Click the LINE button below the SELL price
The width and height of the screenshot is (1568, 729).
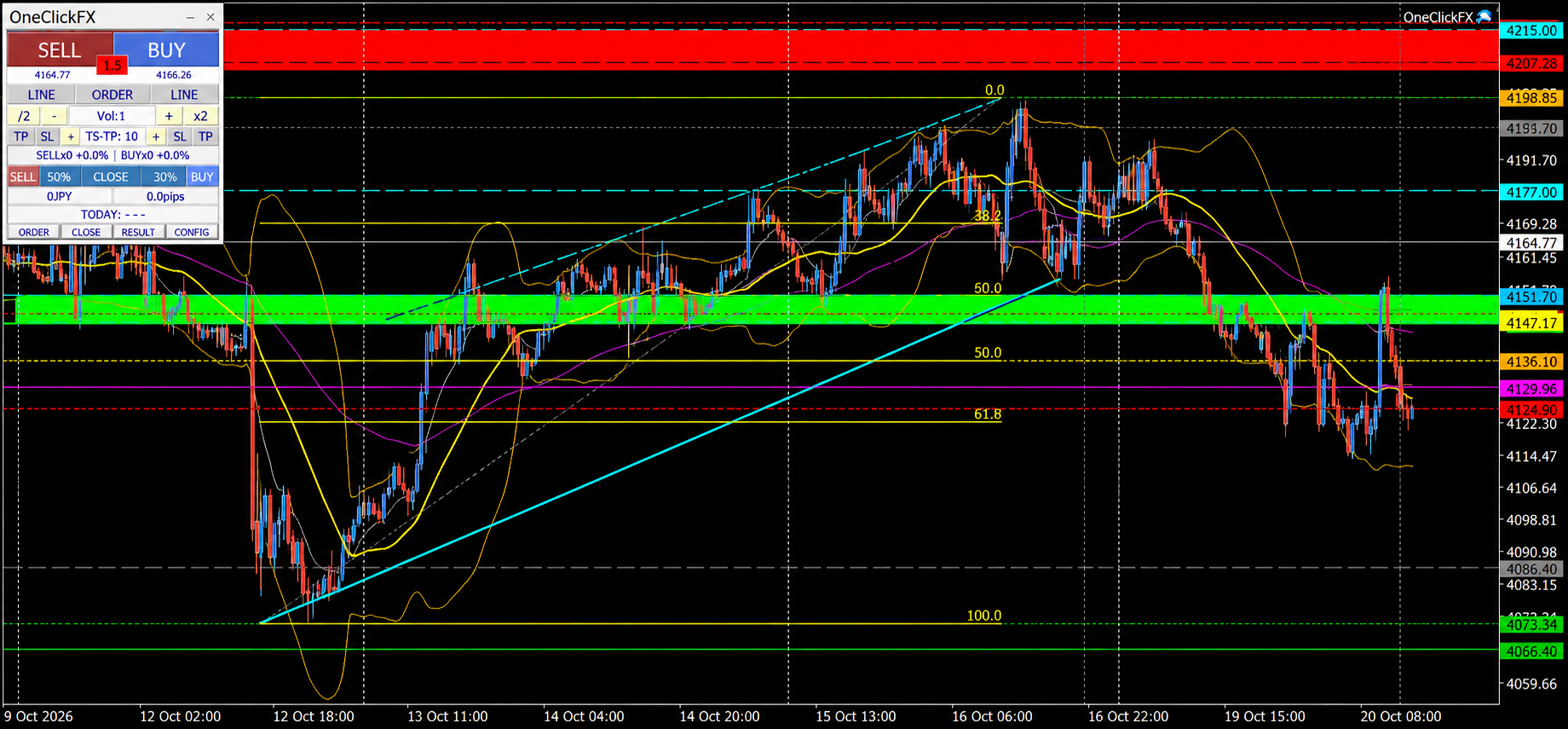41,95
